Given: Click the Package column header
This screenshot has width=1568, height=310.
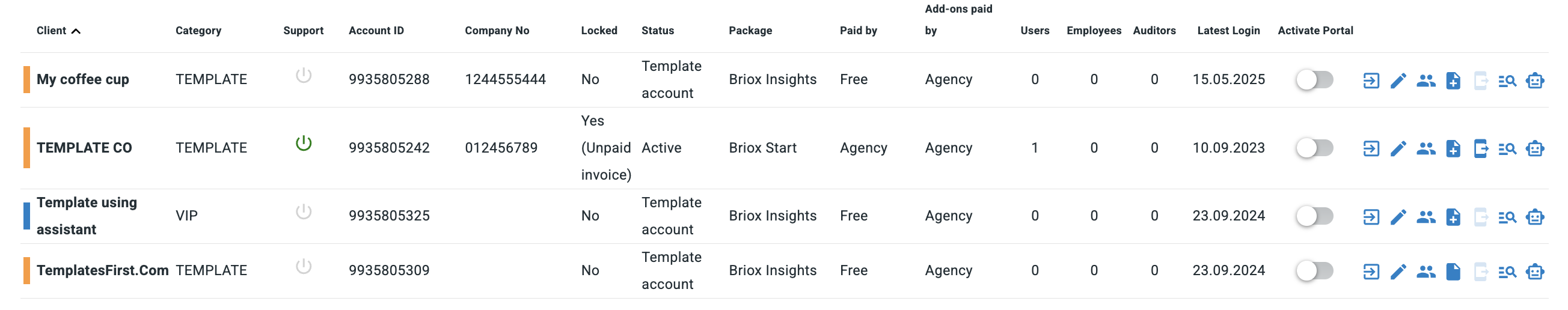Looking at the screenshot, I should click(750, 31).
